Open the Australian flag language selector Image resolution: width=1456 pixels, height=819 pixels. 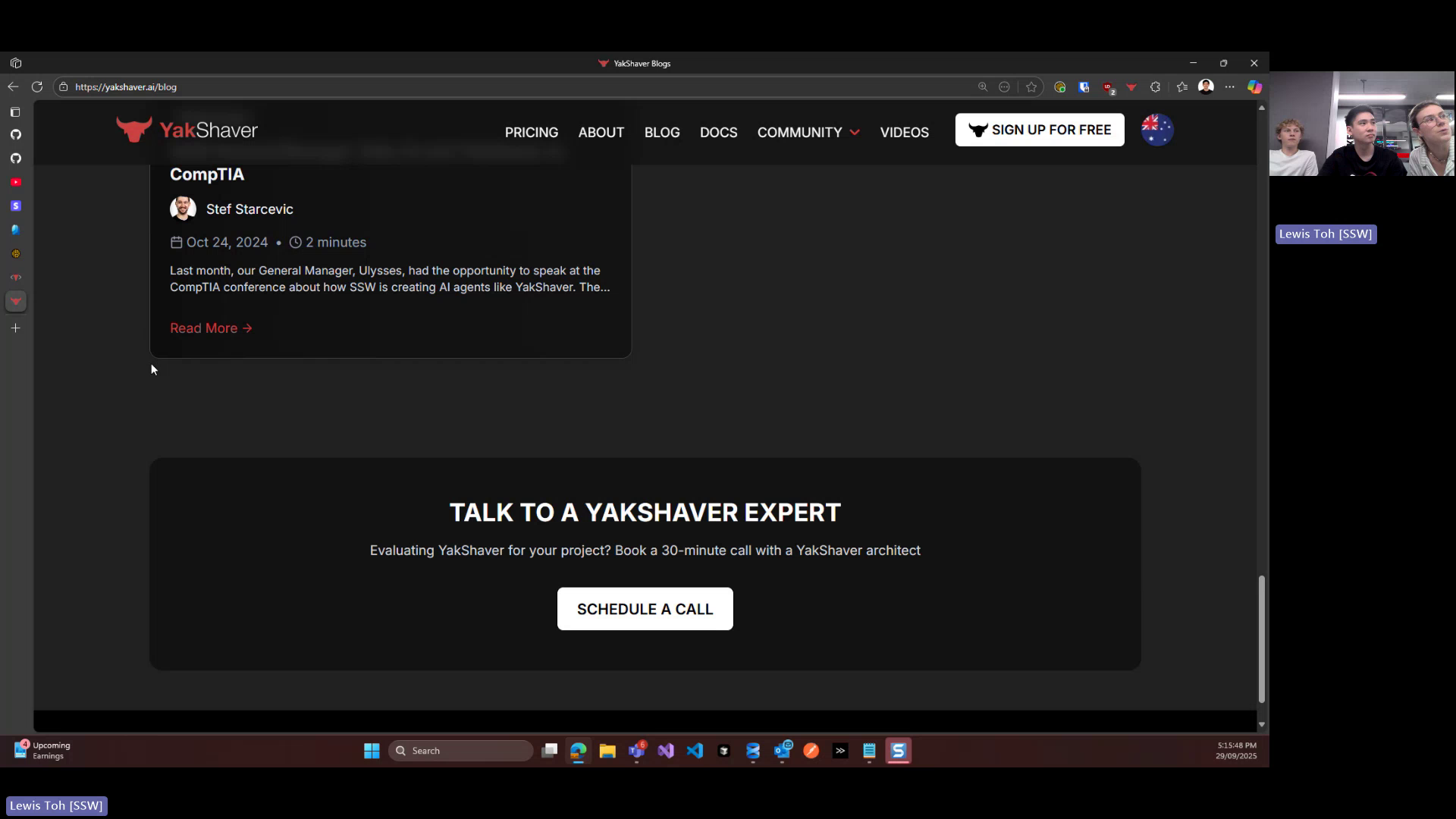[1157, 129]
